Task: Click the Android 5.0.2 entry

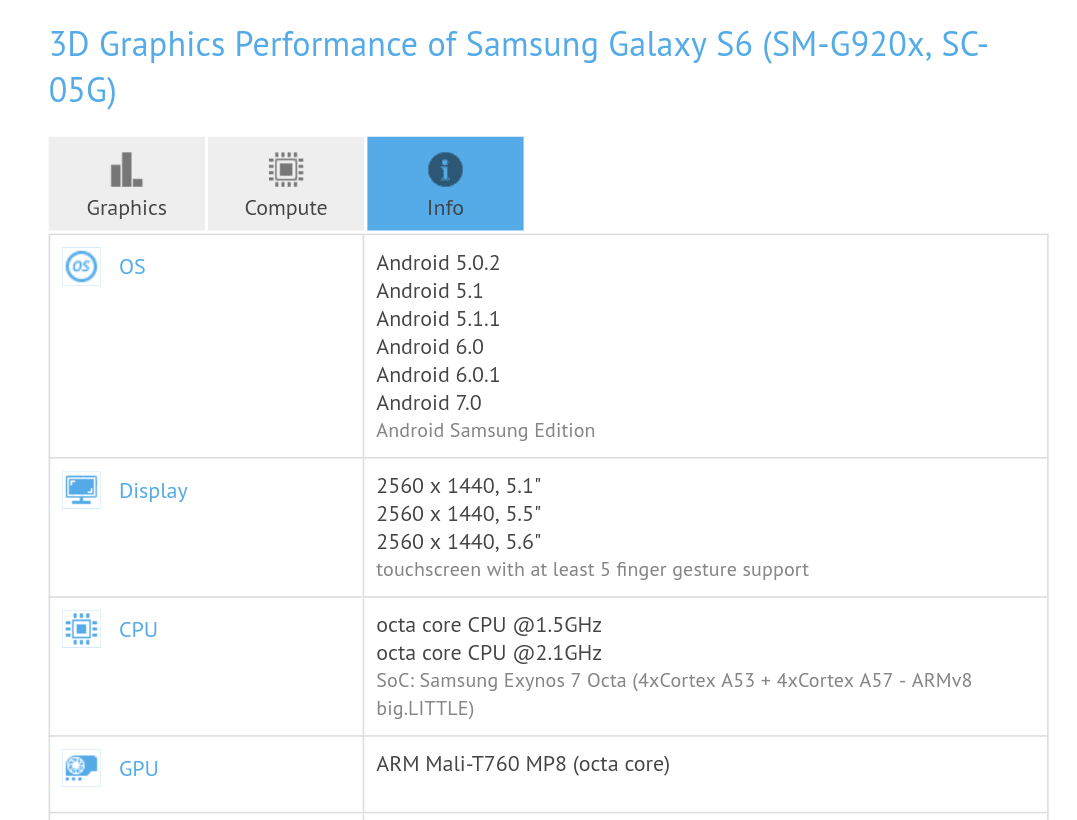Action: tap(438, 262)
